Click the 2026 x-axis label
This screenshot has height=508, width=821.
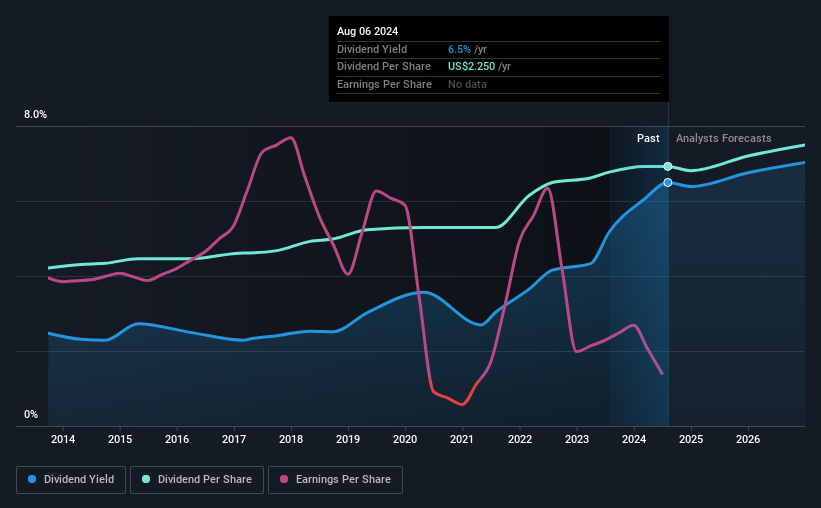(x=748, y=439)
